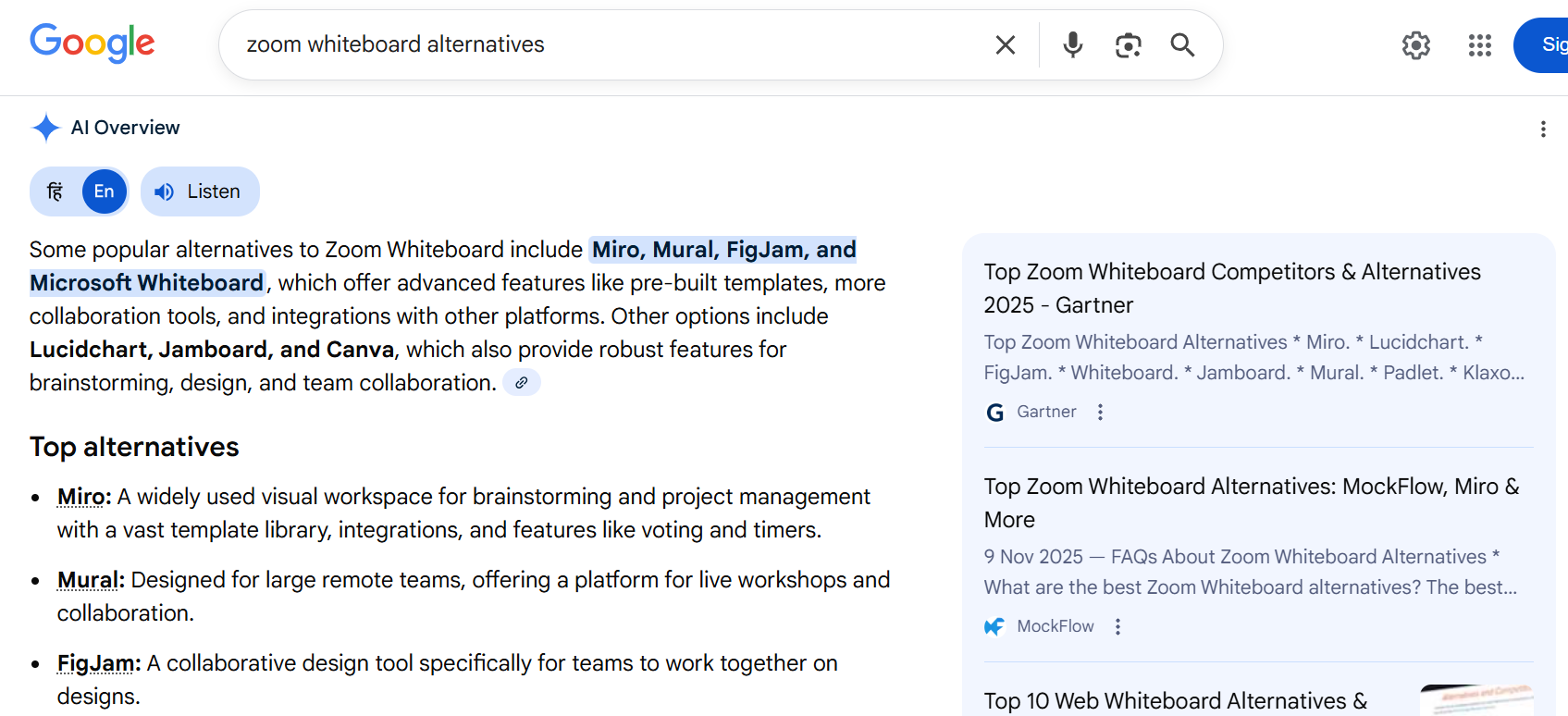Click bold text Lucidchart, Jamboard, and Canva
1568x716 pixels.
[212, 350]
